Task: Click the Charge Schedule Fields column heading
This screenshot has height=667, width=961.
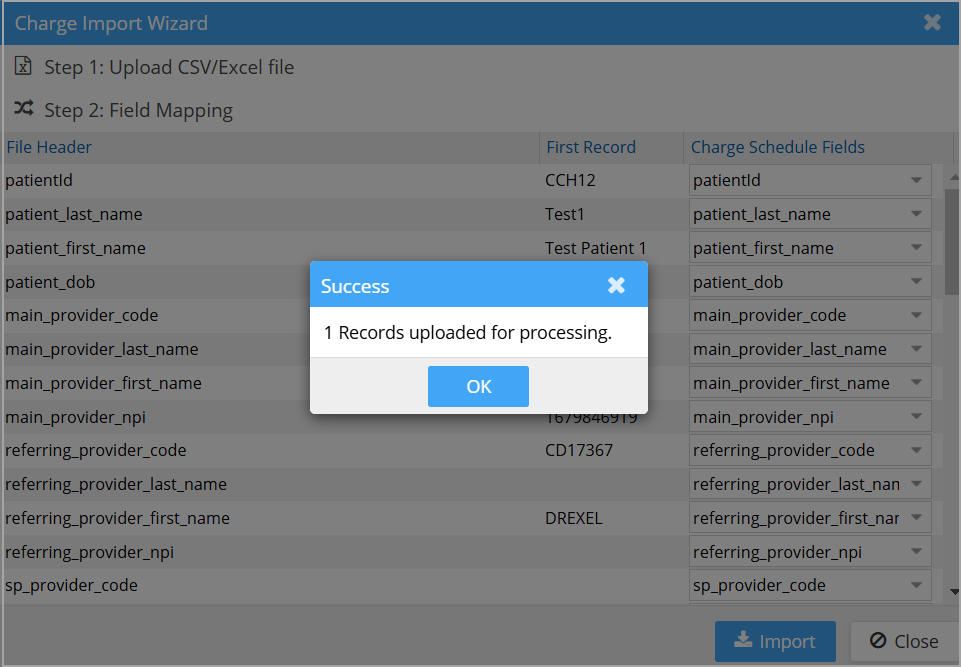Action: (777, 147)
